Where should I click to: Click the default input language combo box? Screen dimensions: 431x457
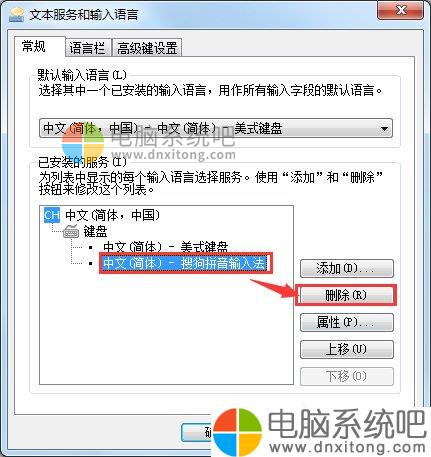coord(216,128)
